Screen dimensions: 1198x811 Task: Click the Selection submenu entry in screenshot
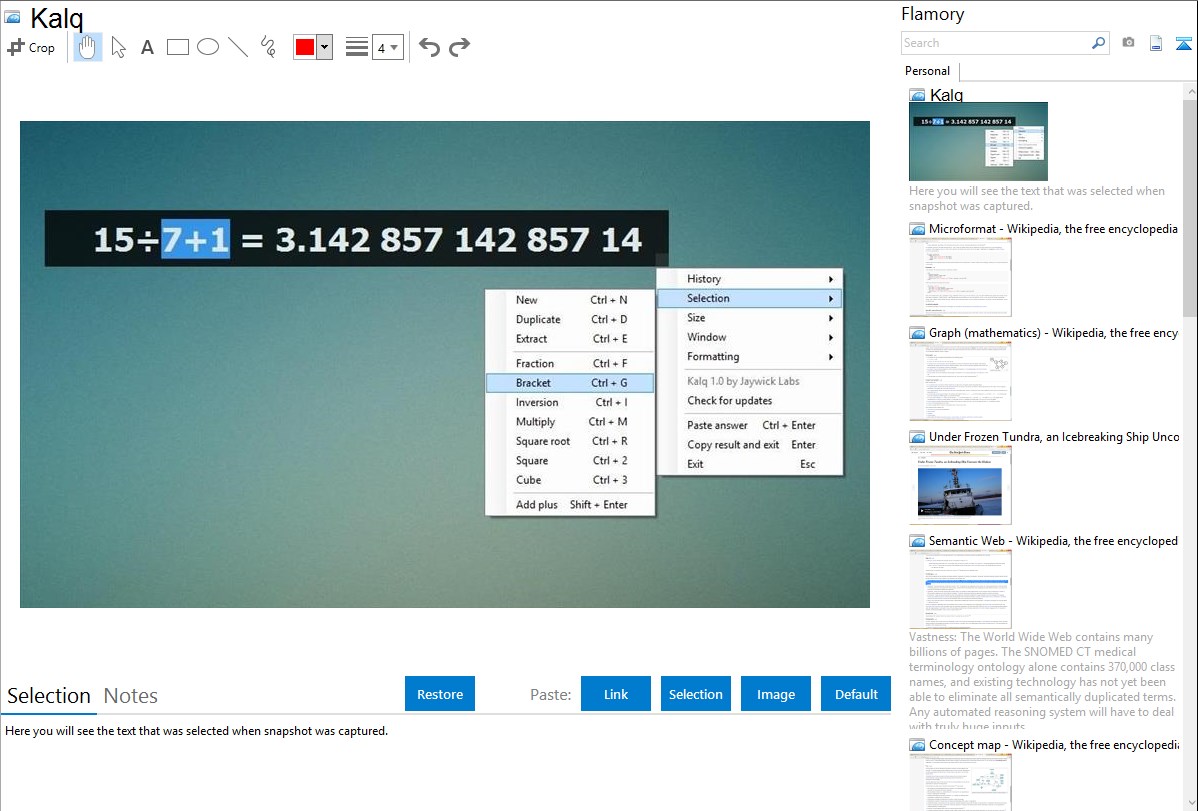pyautogui.click(x=750, y=298)
